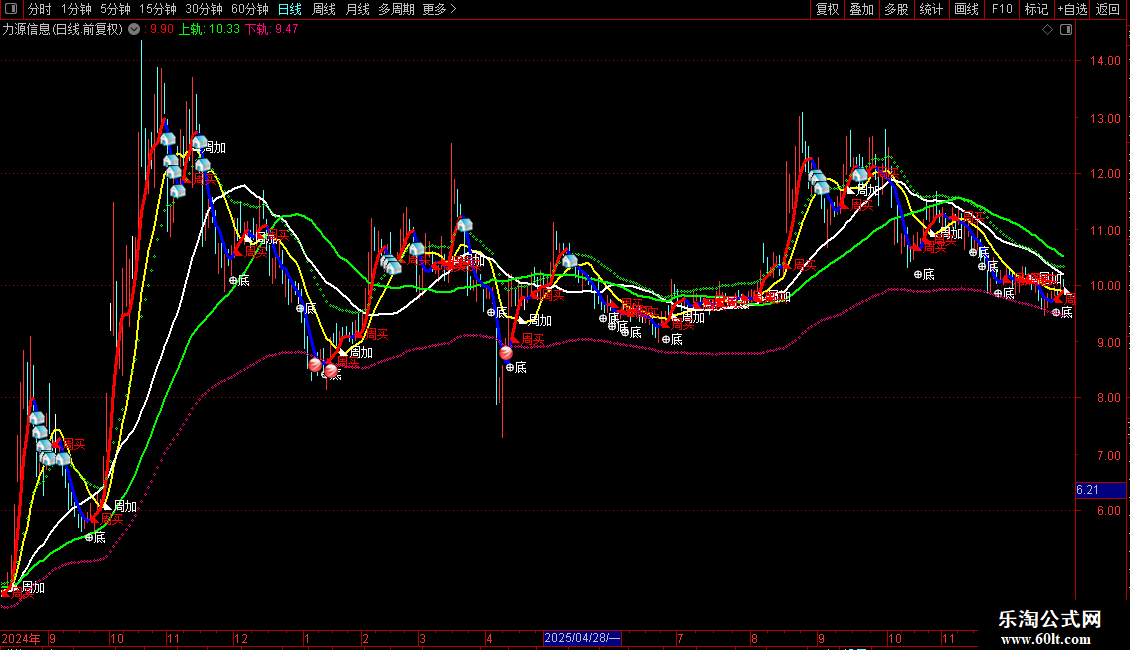Open the 统计 statistics tool

931,9
